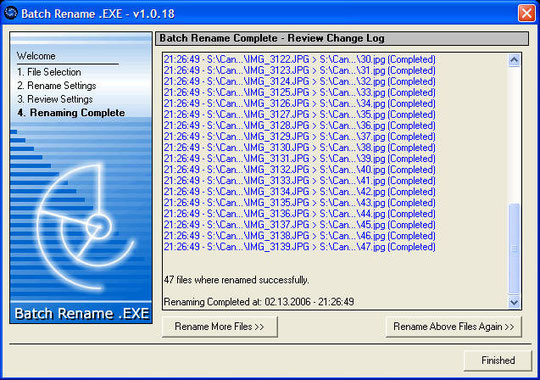This screenshot has height=380, width=540.
Task: Go to step 3 Review Settings
Action: point(55,99)
